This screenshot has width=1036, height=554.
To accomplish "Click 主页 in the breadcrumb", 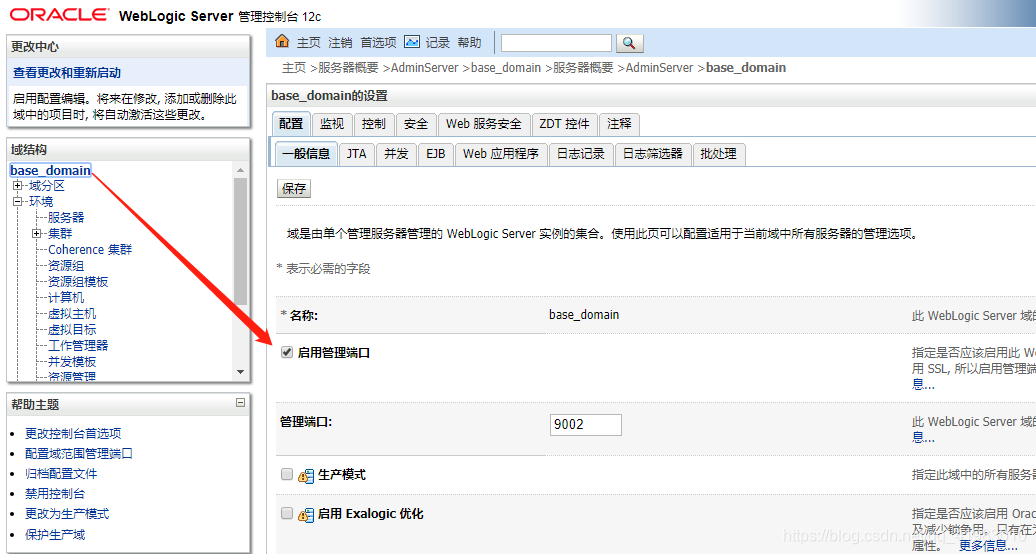I will (x=294, y=68).
